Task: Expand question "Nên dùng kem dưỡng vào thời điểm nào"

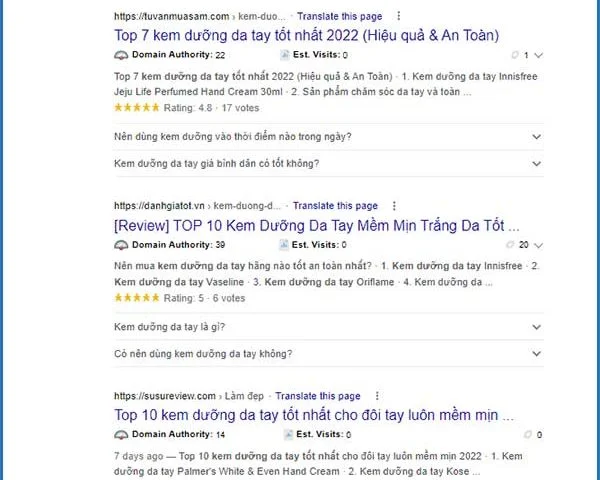Action: click(329, 137)
